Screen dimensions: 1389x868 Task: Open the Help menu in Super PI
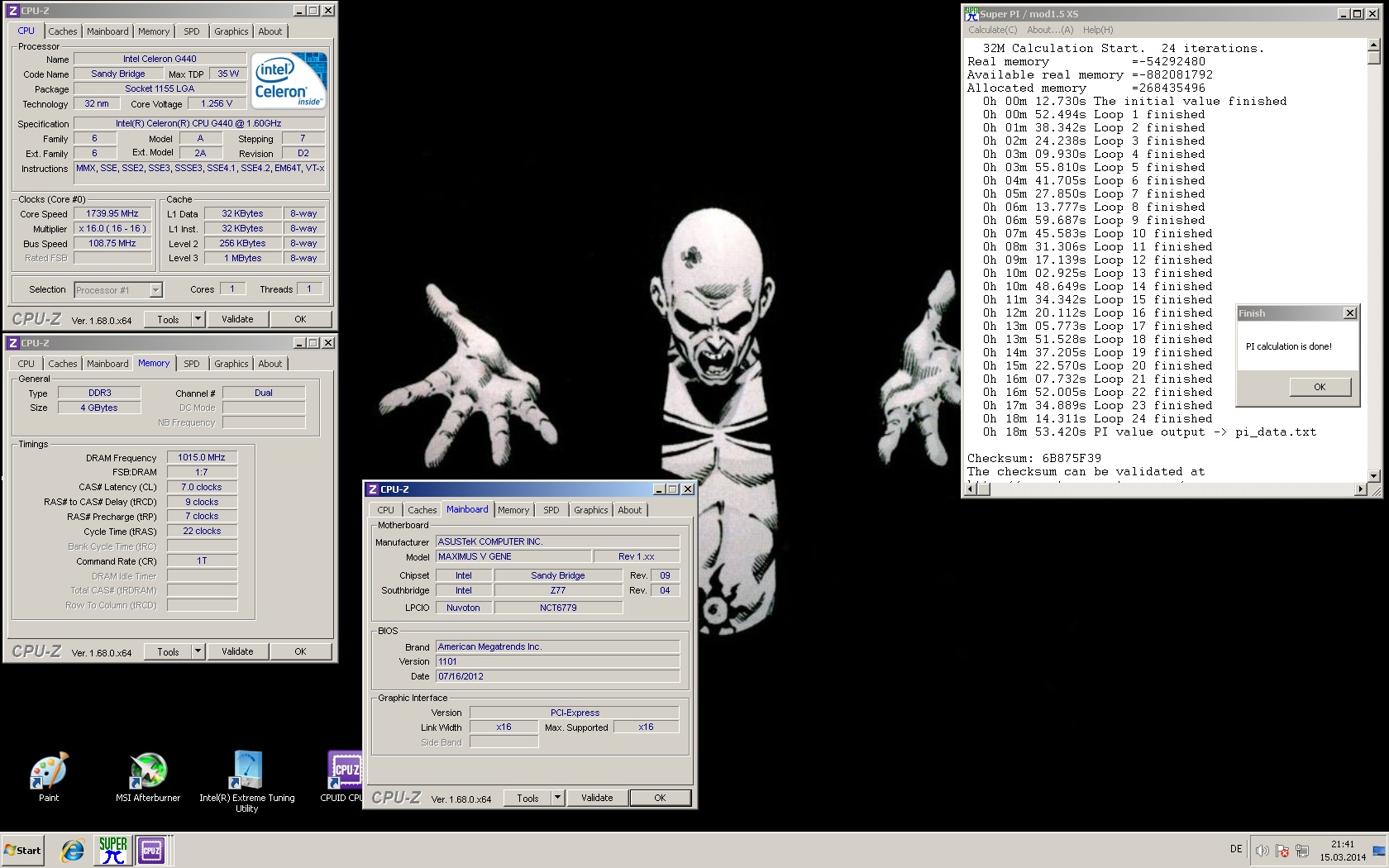(x=1098, y=30)
